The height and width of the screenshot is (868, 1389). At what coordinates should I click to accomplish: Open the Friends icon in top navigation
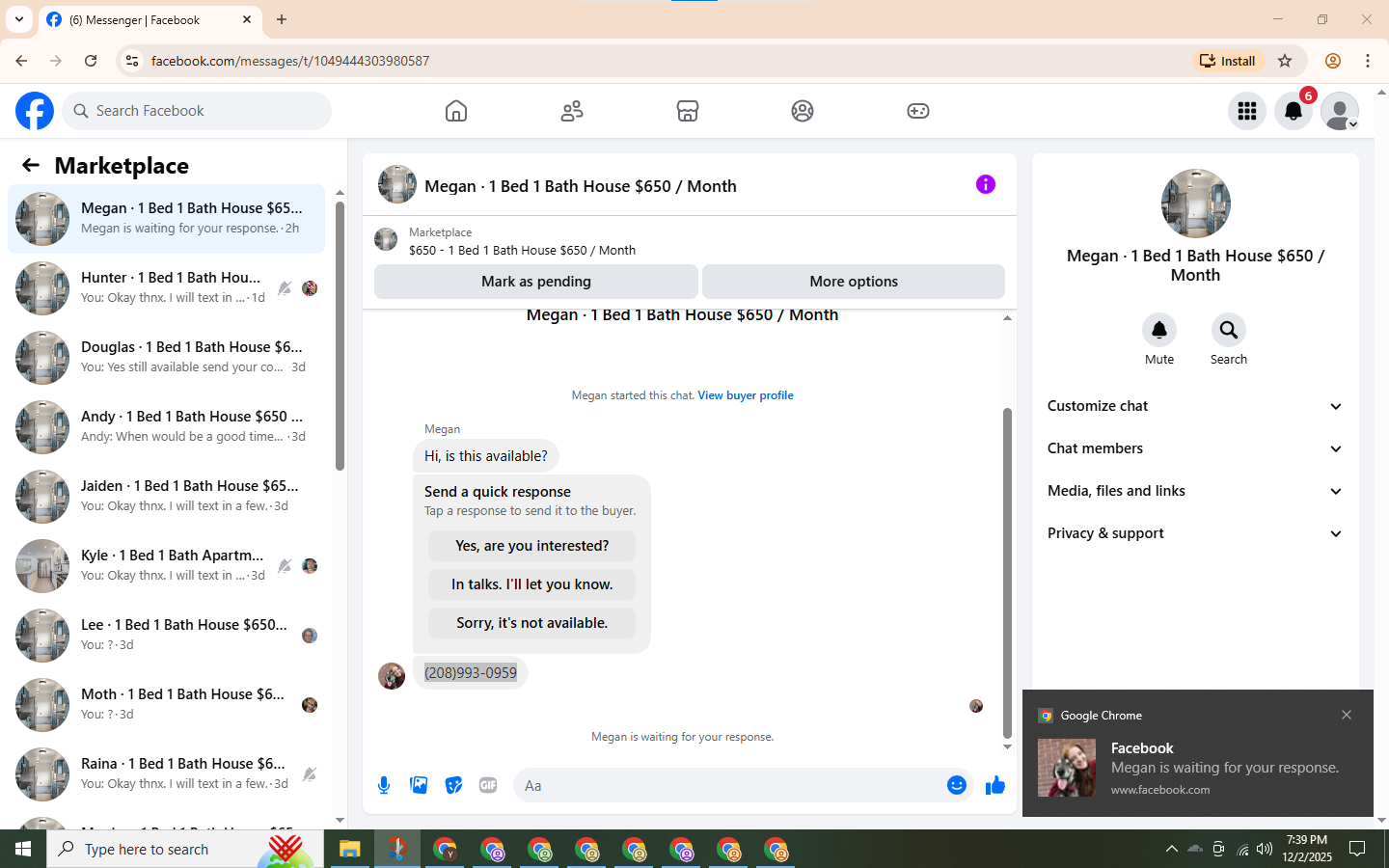(572, 111)
